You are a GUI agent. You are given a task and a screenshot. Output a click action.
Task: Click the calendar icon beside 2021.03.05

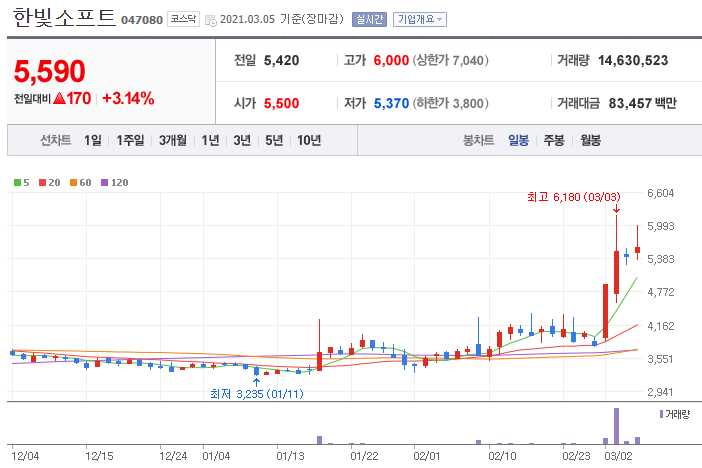210,20
